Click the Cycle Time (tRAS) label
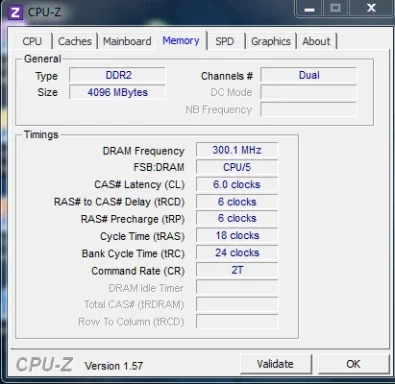This screenshot has height=384, width=395. 142,237
